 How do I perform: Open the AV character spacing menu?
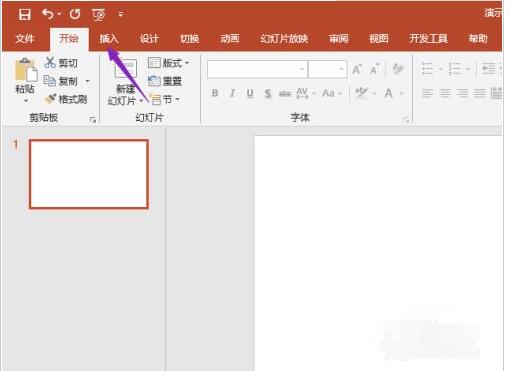(305, 93)
